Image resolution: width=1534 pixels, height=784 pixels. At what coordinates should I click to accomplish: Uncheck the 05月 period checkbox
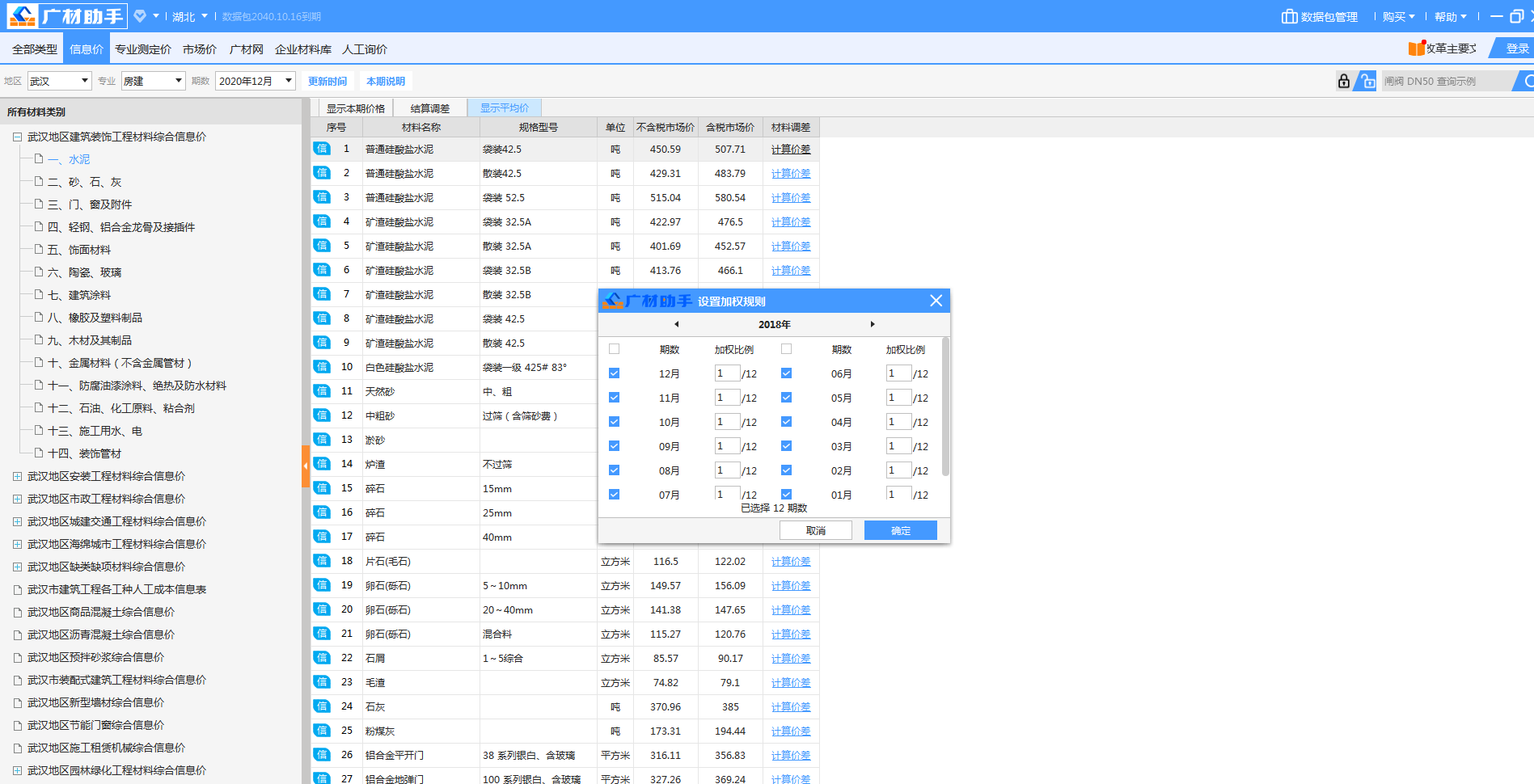click(x=786, y=398)
